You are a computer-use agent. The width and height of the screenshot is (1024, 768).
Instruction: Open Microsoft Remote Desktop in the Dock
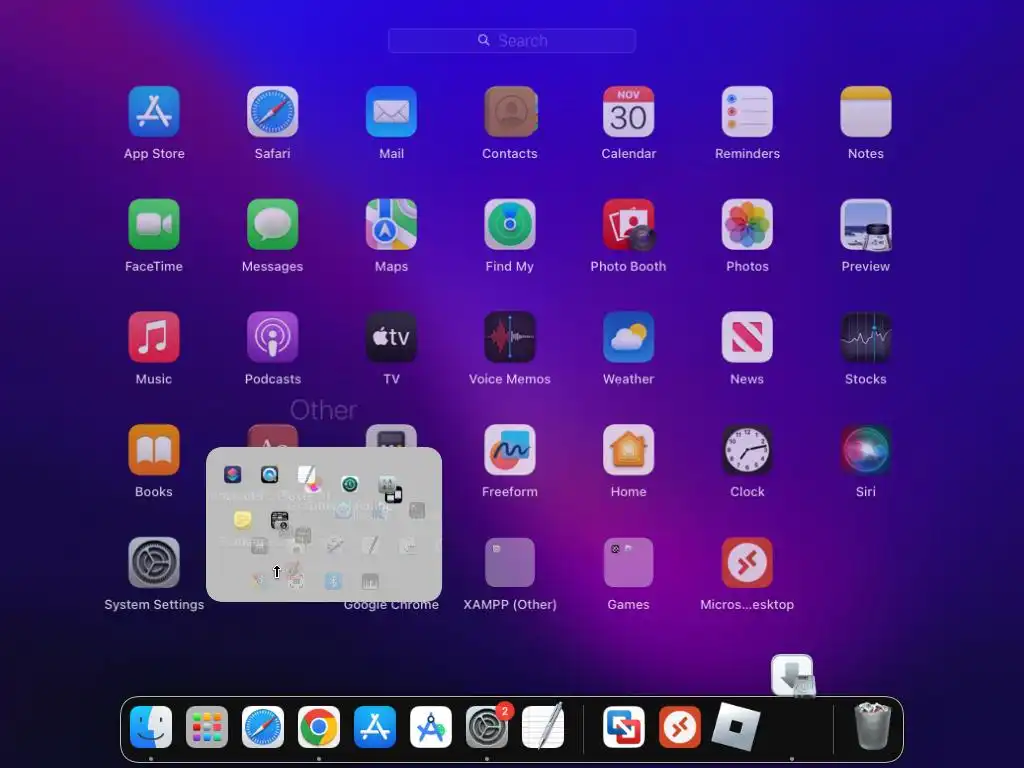680,727
